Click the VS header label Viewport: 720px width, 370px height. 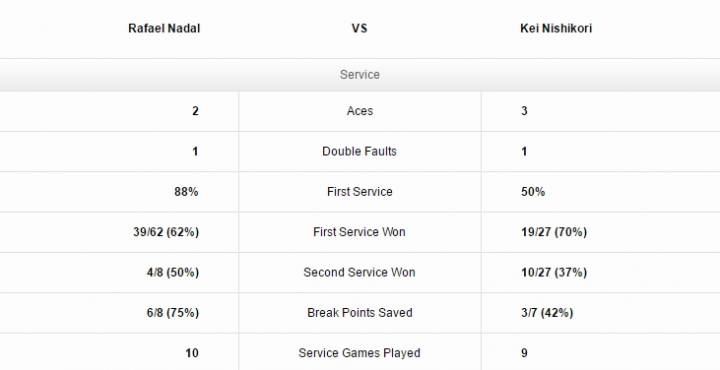click(x=360, y=28)
